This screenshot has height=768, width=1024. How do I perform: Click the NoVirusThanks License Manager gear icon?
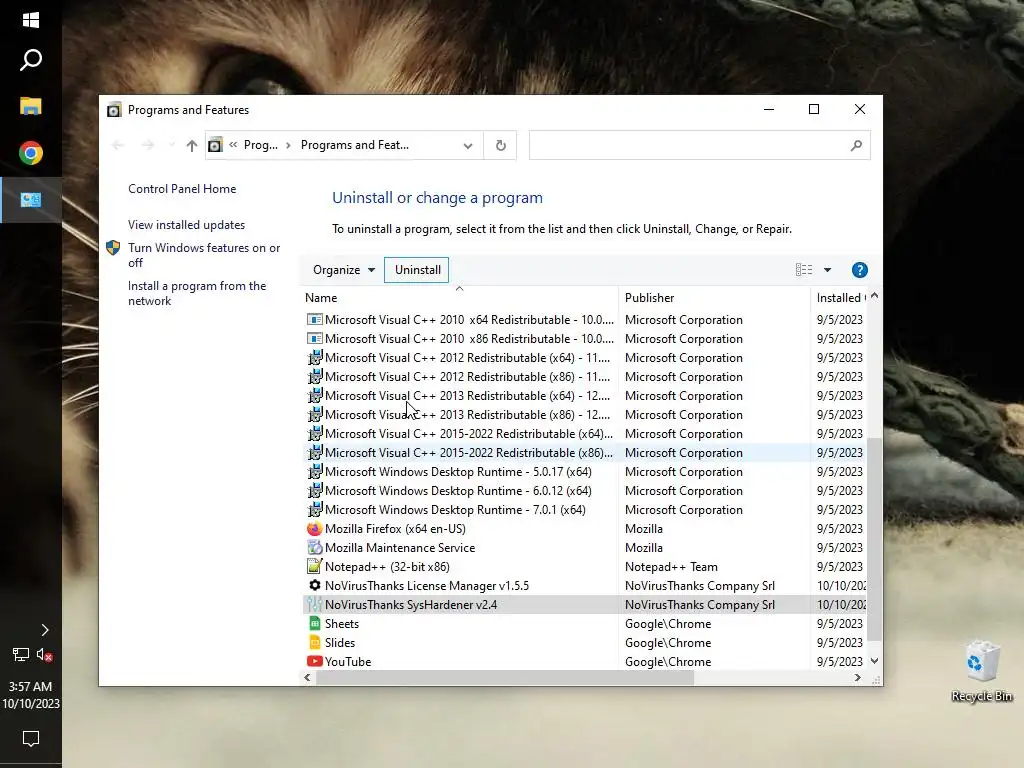[x=315, y=586]
